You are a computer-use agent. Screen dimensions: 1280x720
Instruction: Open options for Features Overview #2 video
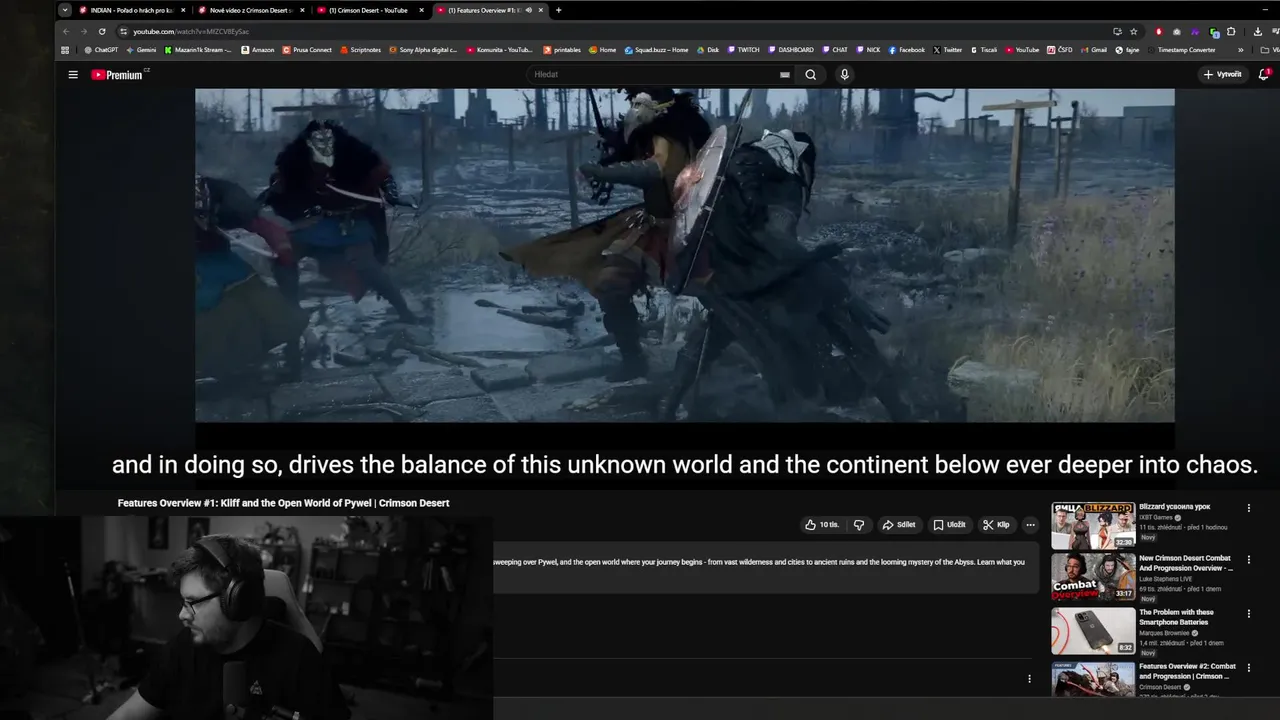[1249, 666]
